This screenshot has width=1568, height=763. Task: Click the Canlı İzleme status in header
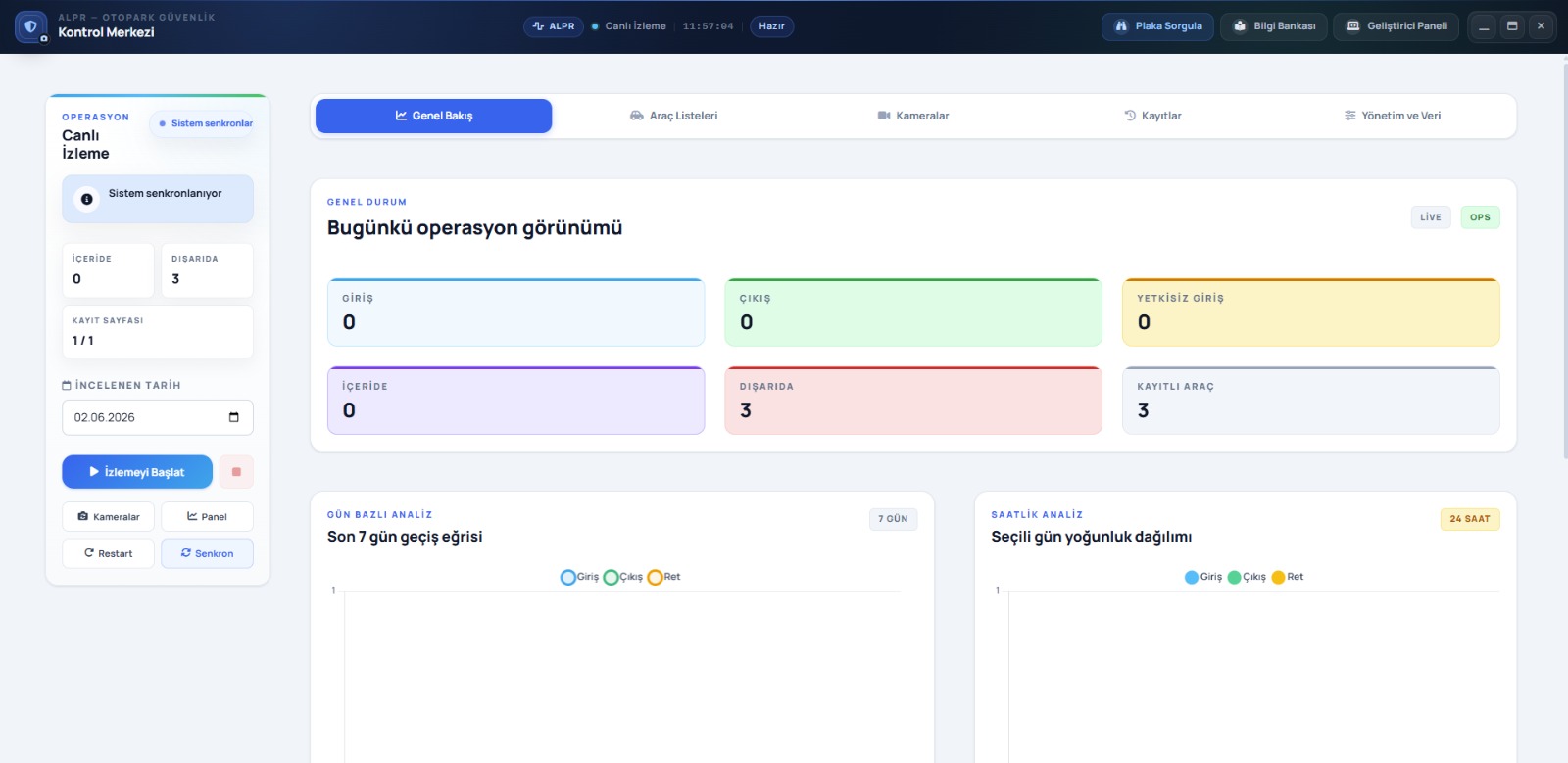click(x=628, y=26)
